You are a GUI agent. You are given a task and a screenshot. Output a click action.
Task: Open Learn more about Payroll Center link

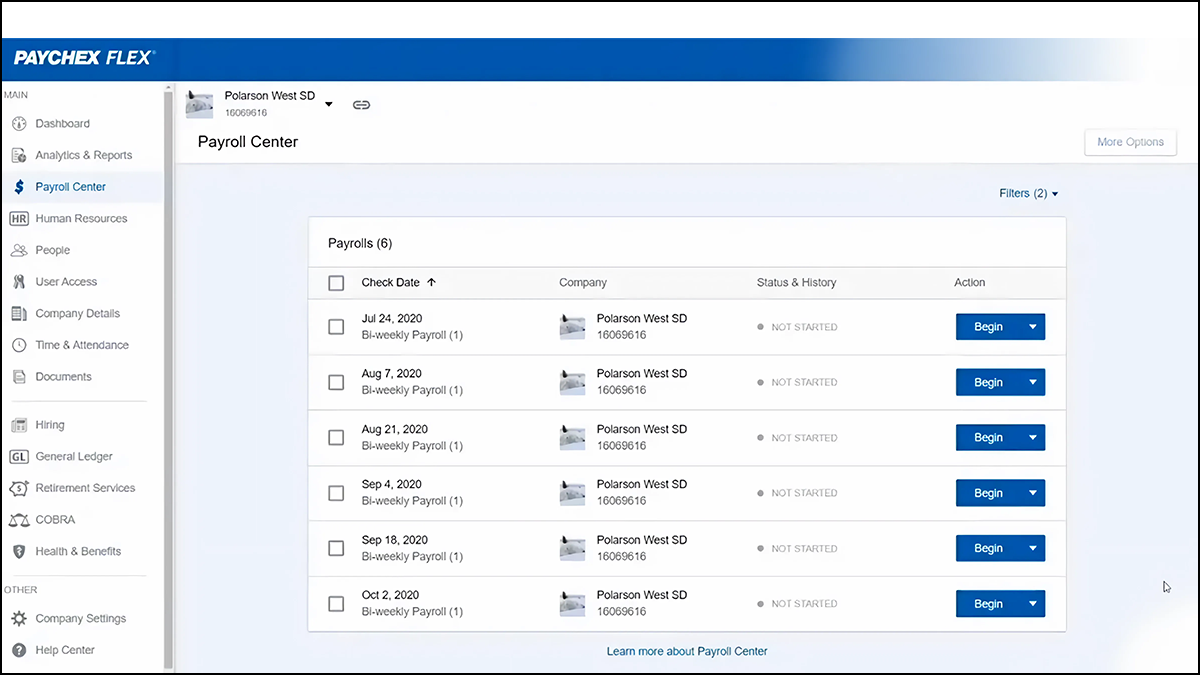pos(687,651)
